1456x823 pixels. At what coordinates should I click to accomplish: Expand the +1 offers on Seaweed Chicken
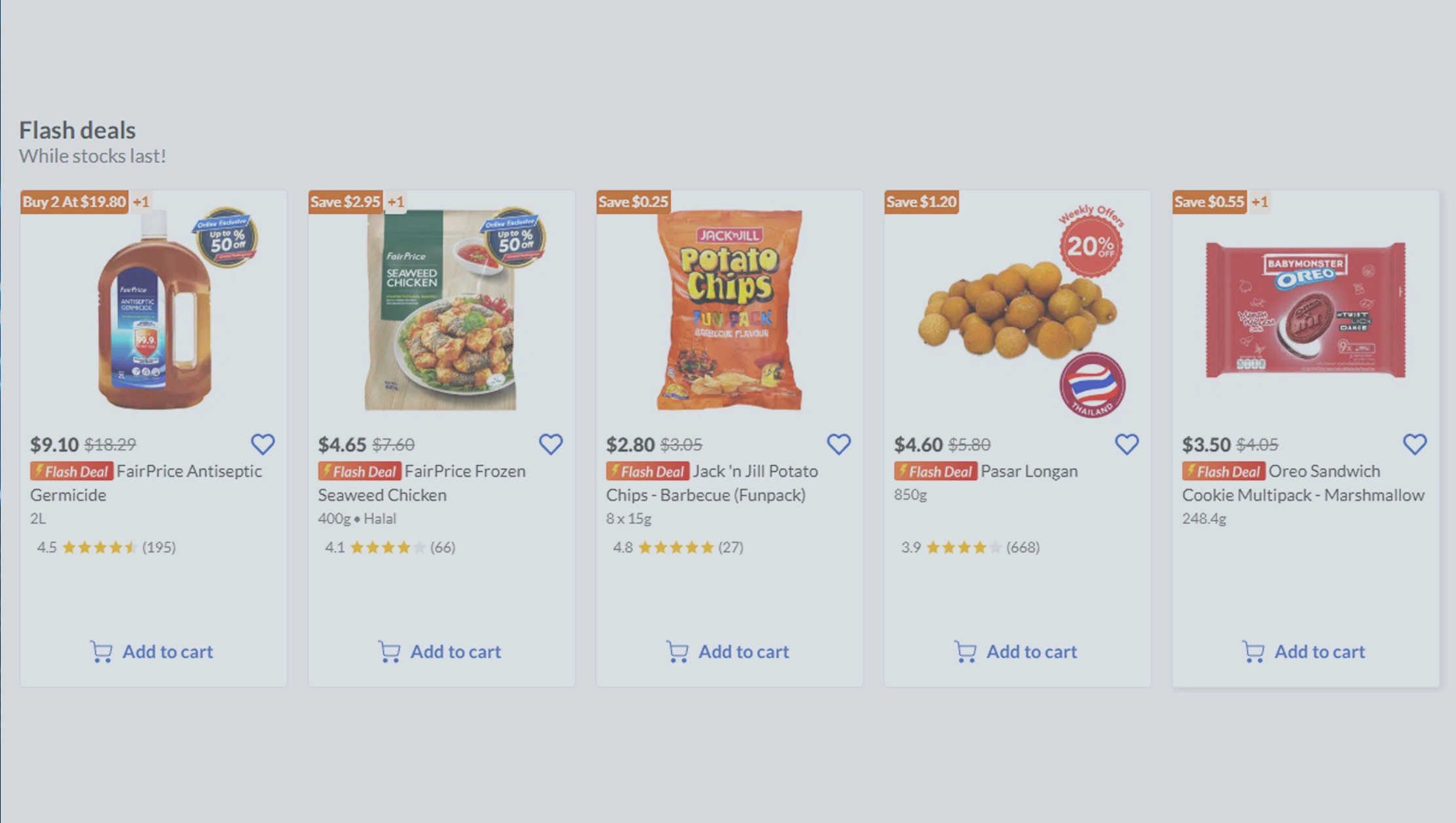[x=396, y=202]
